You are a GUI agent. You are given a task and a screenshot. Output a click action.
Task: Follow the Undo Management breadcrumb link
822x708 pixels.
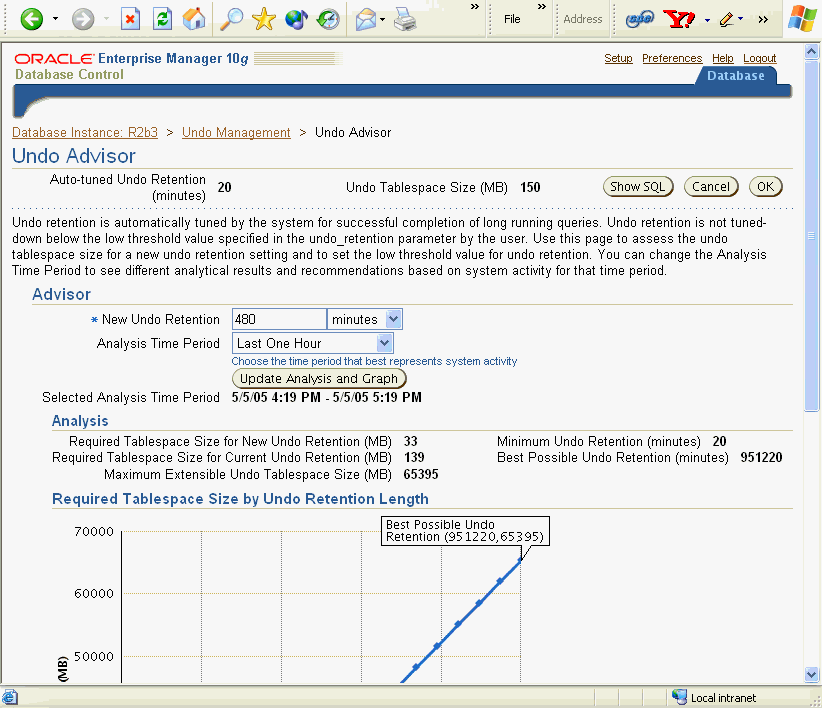[236, 132]
